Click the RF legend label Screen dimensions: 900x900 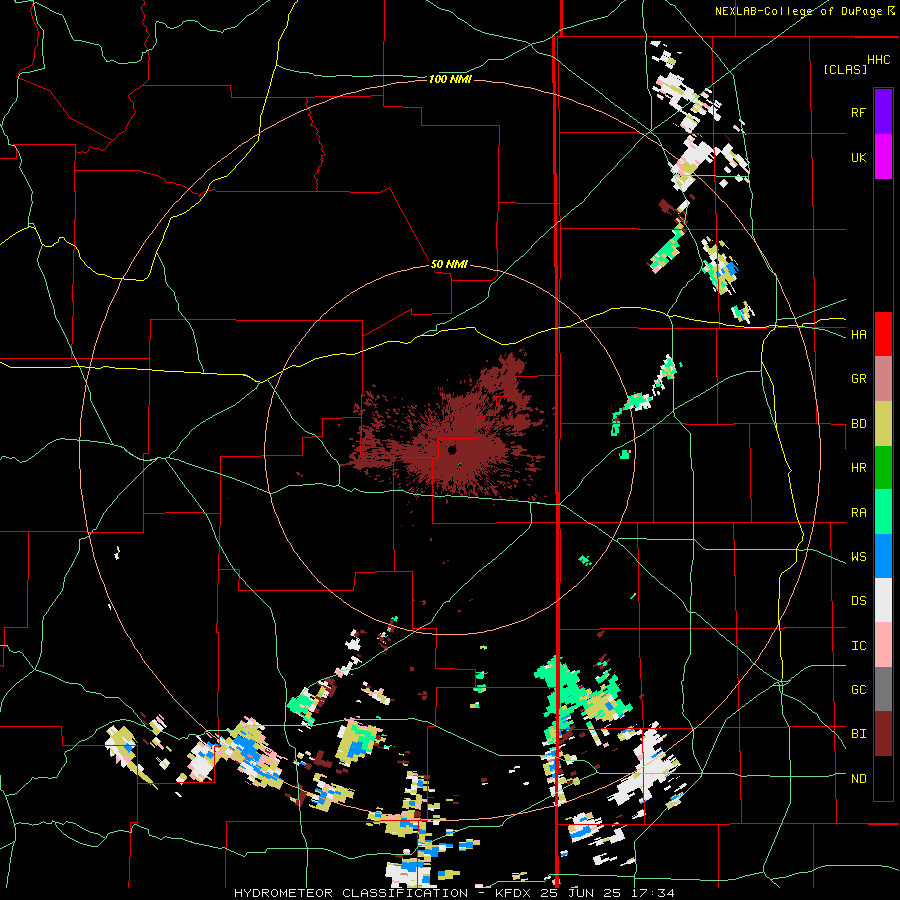858,112
